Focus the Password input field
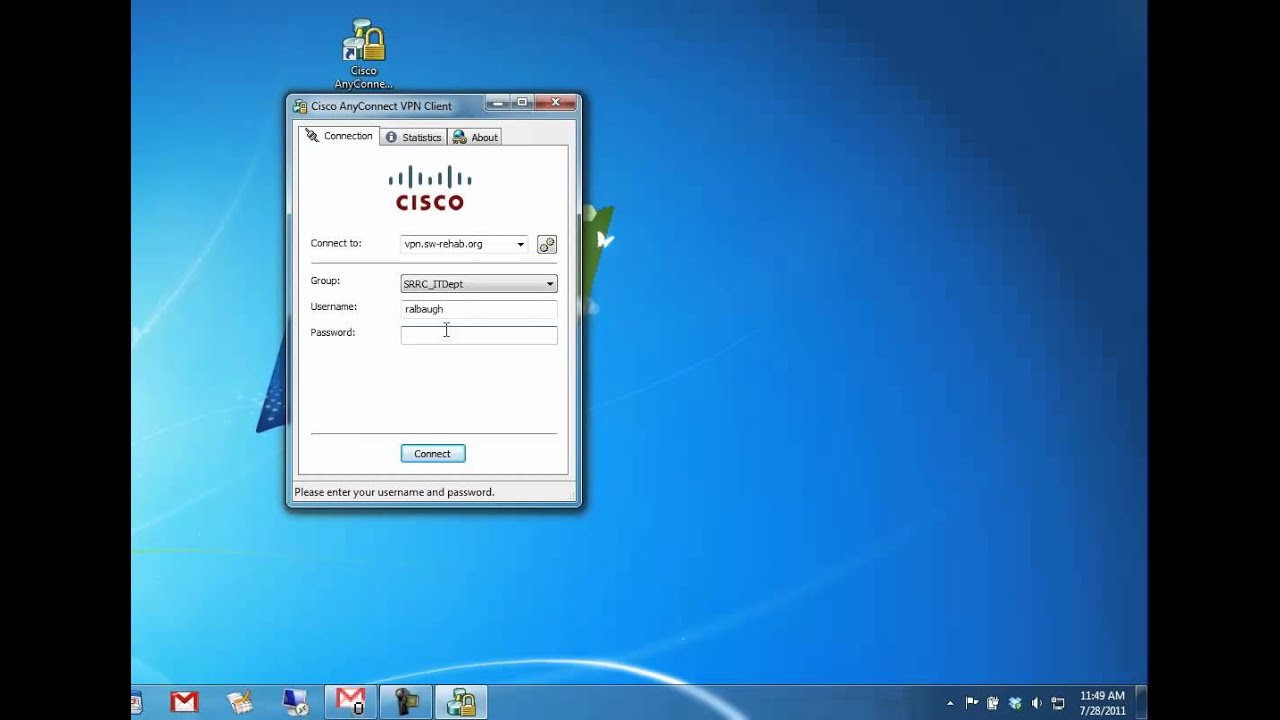Screen dimensions: 1280x720 [479, 335]
